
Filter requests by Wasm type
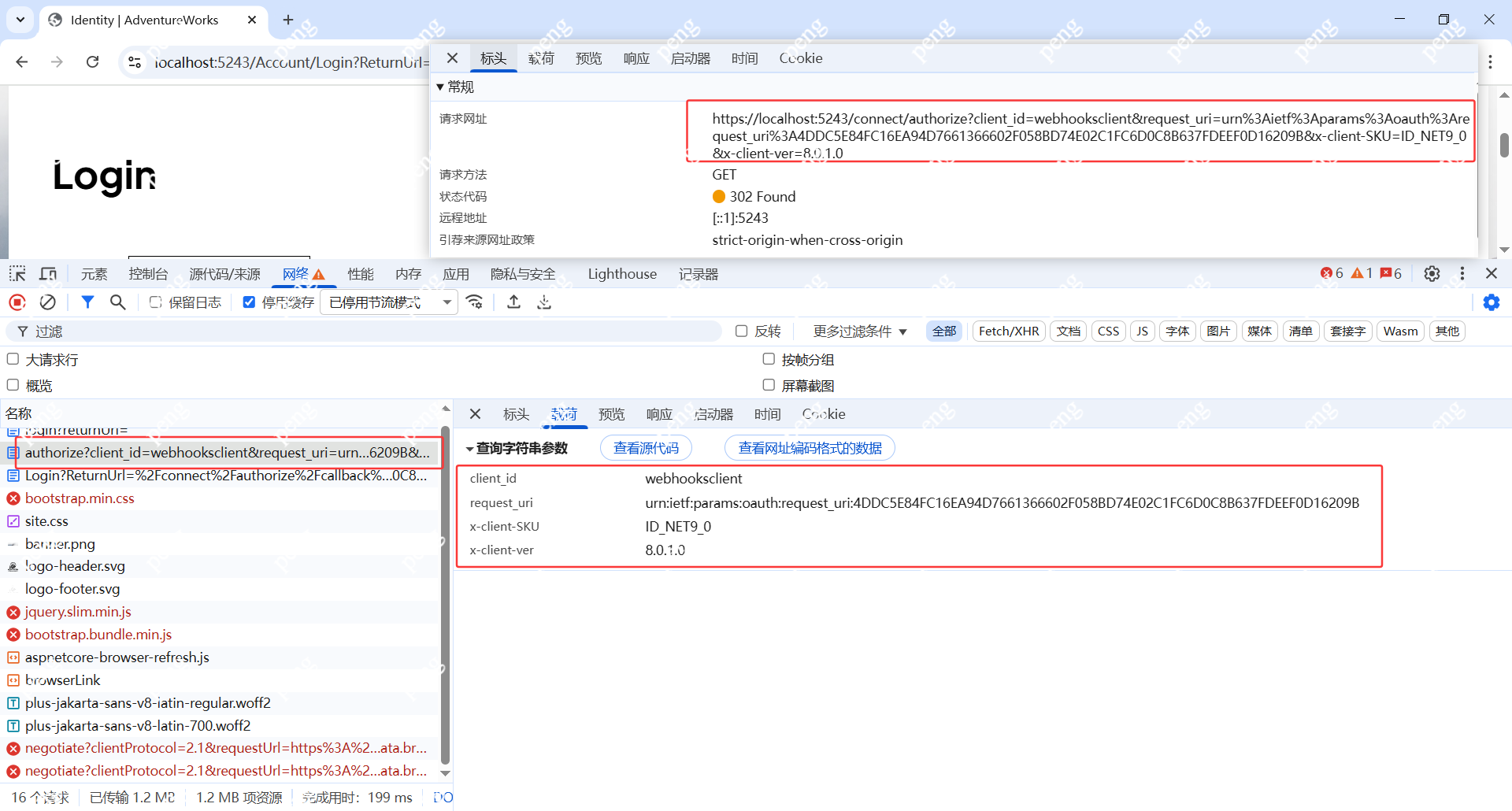pyautogui.click(x=1400, y=331)
